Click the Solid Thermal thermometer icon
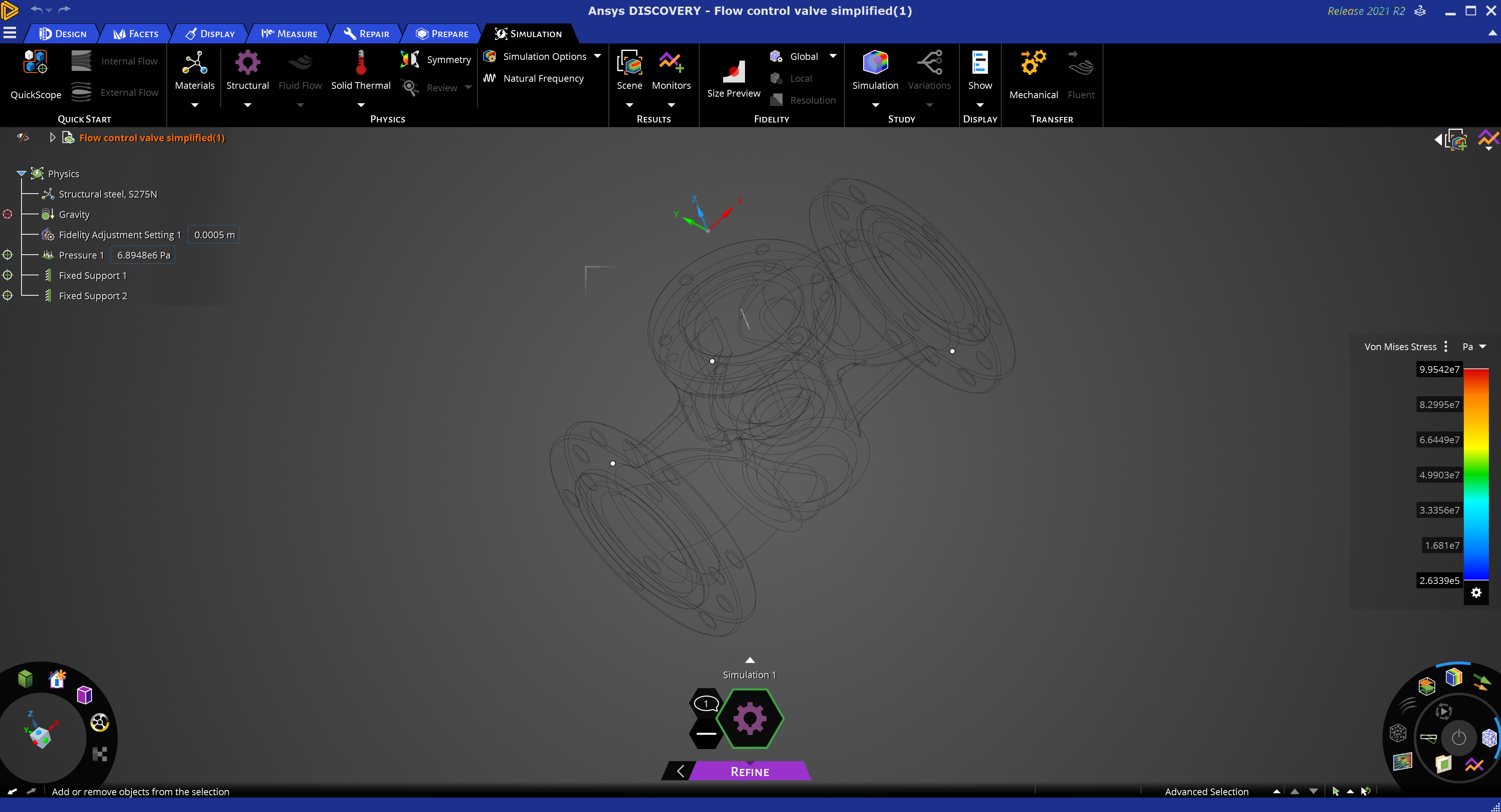The height and width of the screenshot is (812, 1501). click(361, 62)
